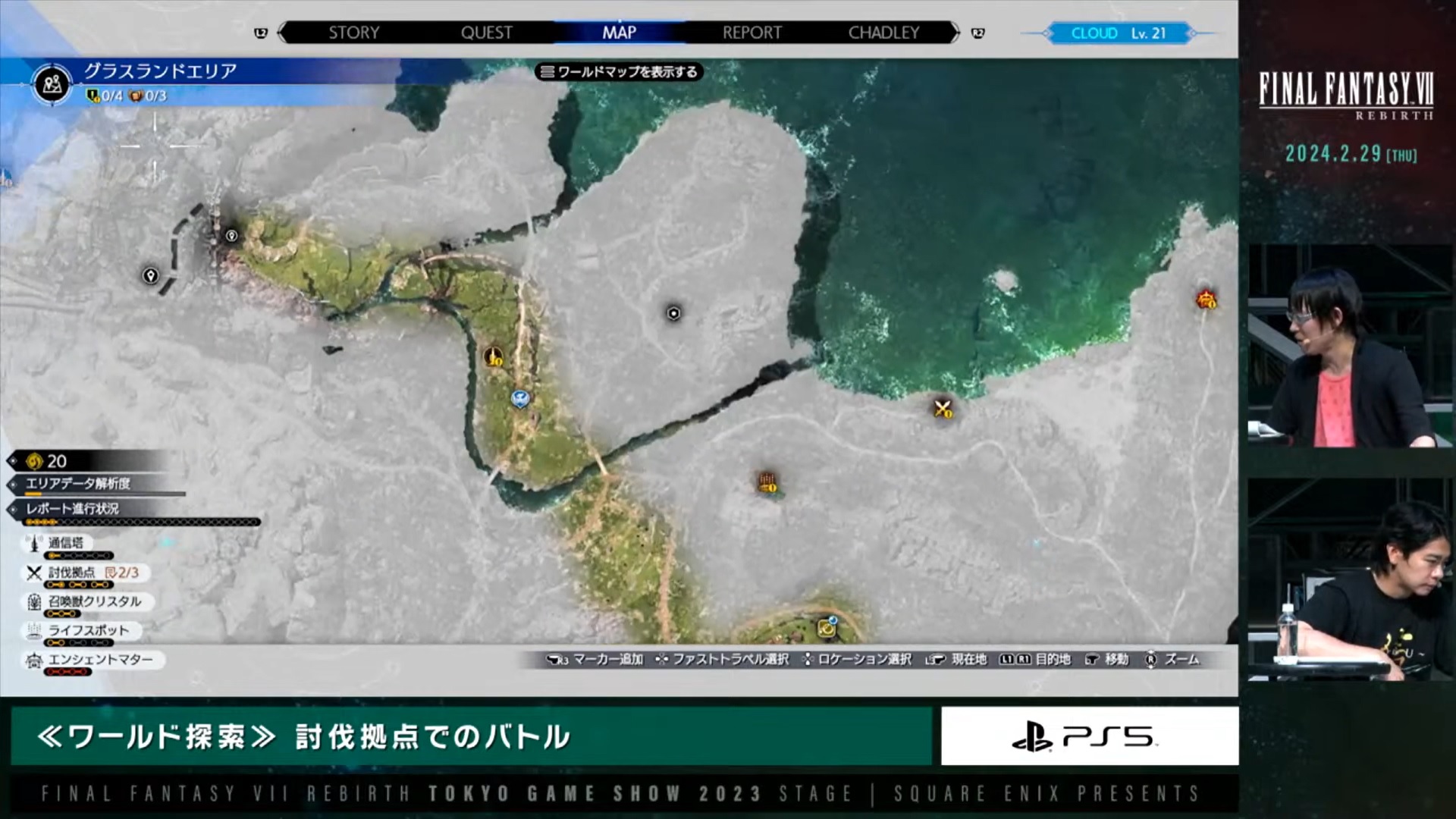Open the CHADLEY tab
This screenshot has height=819, width=1456.
pyautogui.click(x=883, y=33)
